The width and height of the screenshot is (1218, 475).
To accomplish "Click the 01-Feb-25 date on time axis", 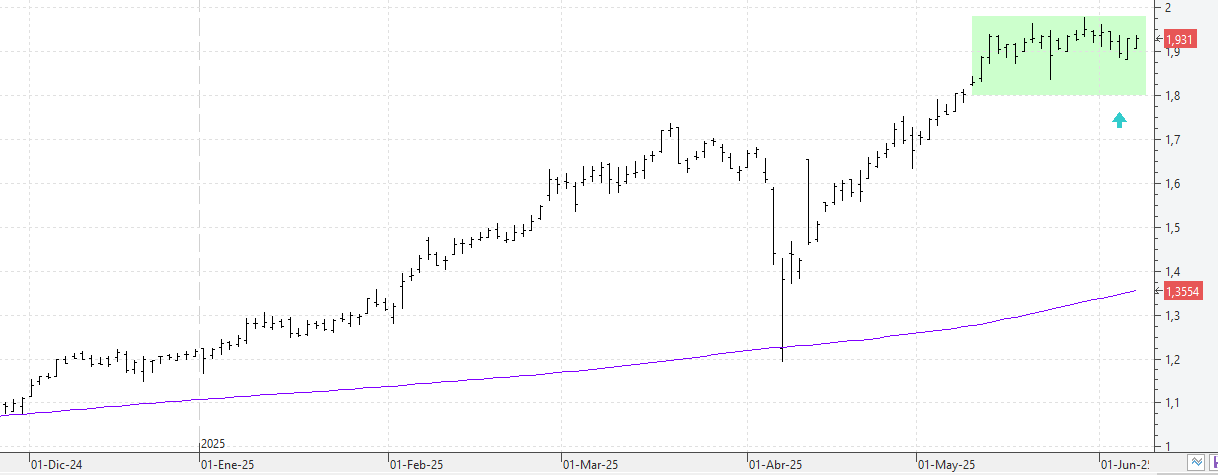I will coord(415,465).
